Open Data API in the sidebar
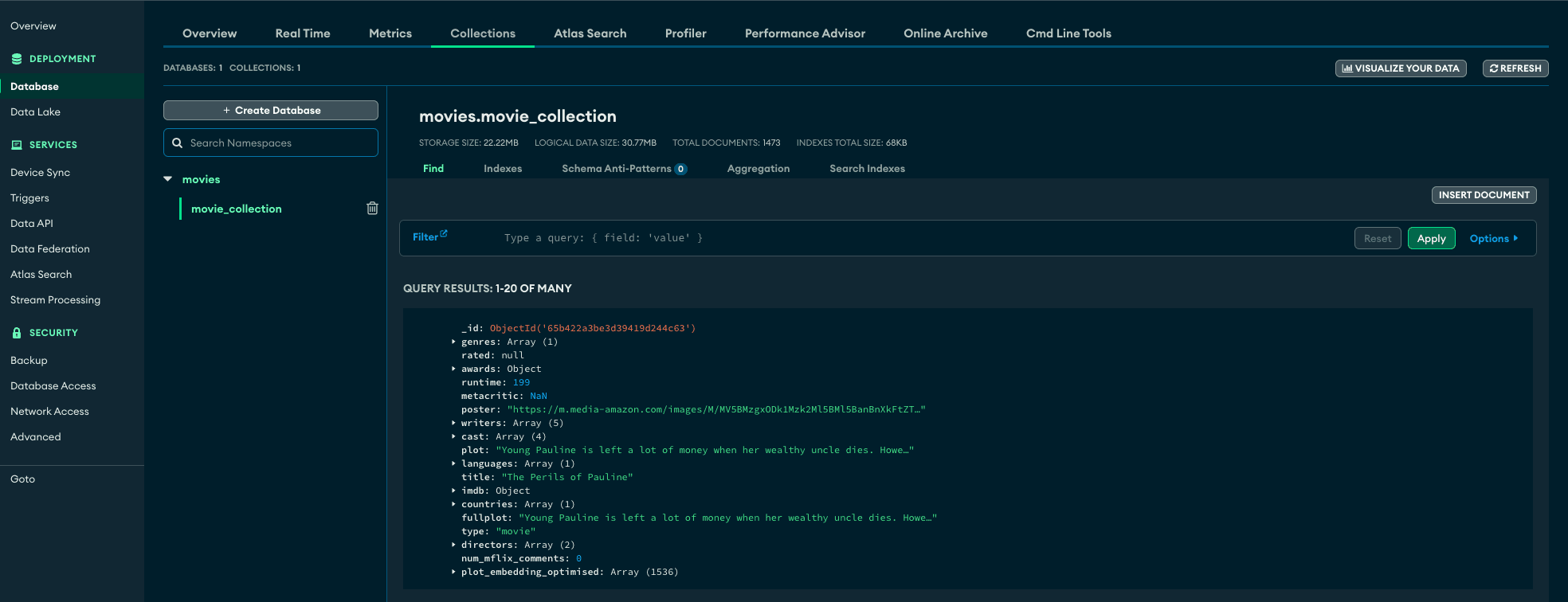This screenshot has width=1568, height=602. tap(32, 224)
